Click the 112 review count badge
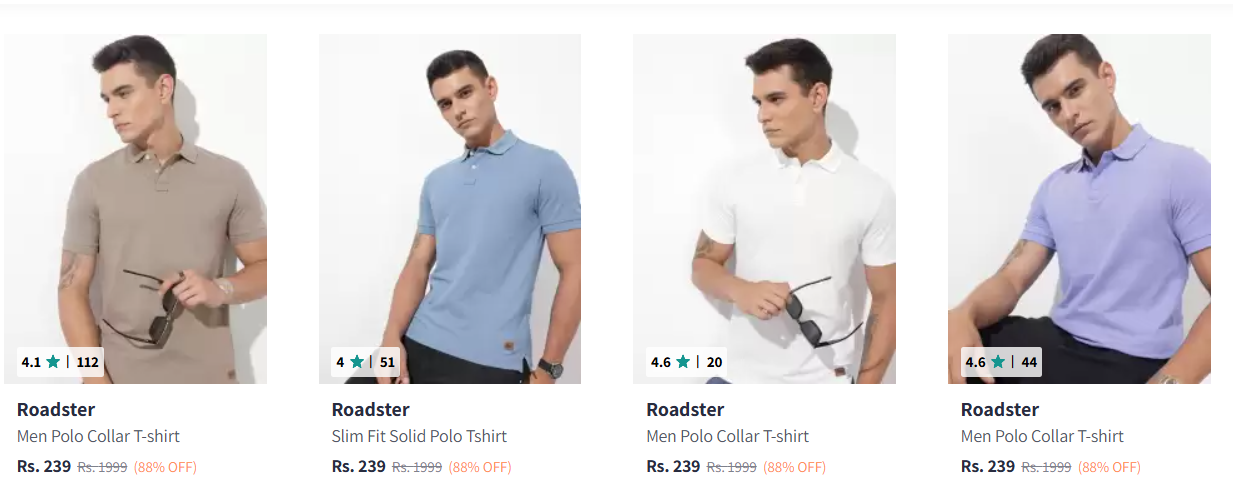The width and height of the screenshot is (1233, 485). pyautogui.click(x=88, y=362)
